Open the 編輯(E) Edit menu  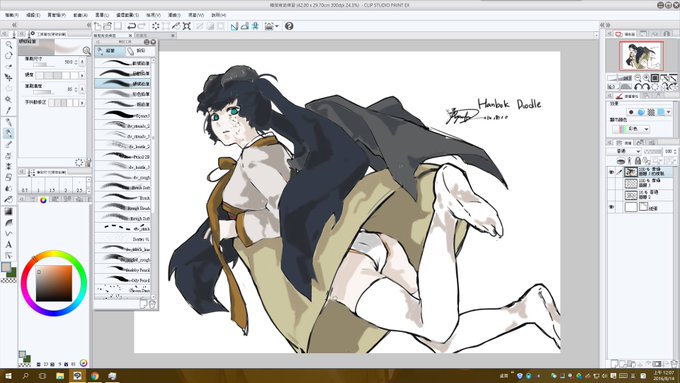tap(33, 15)
